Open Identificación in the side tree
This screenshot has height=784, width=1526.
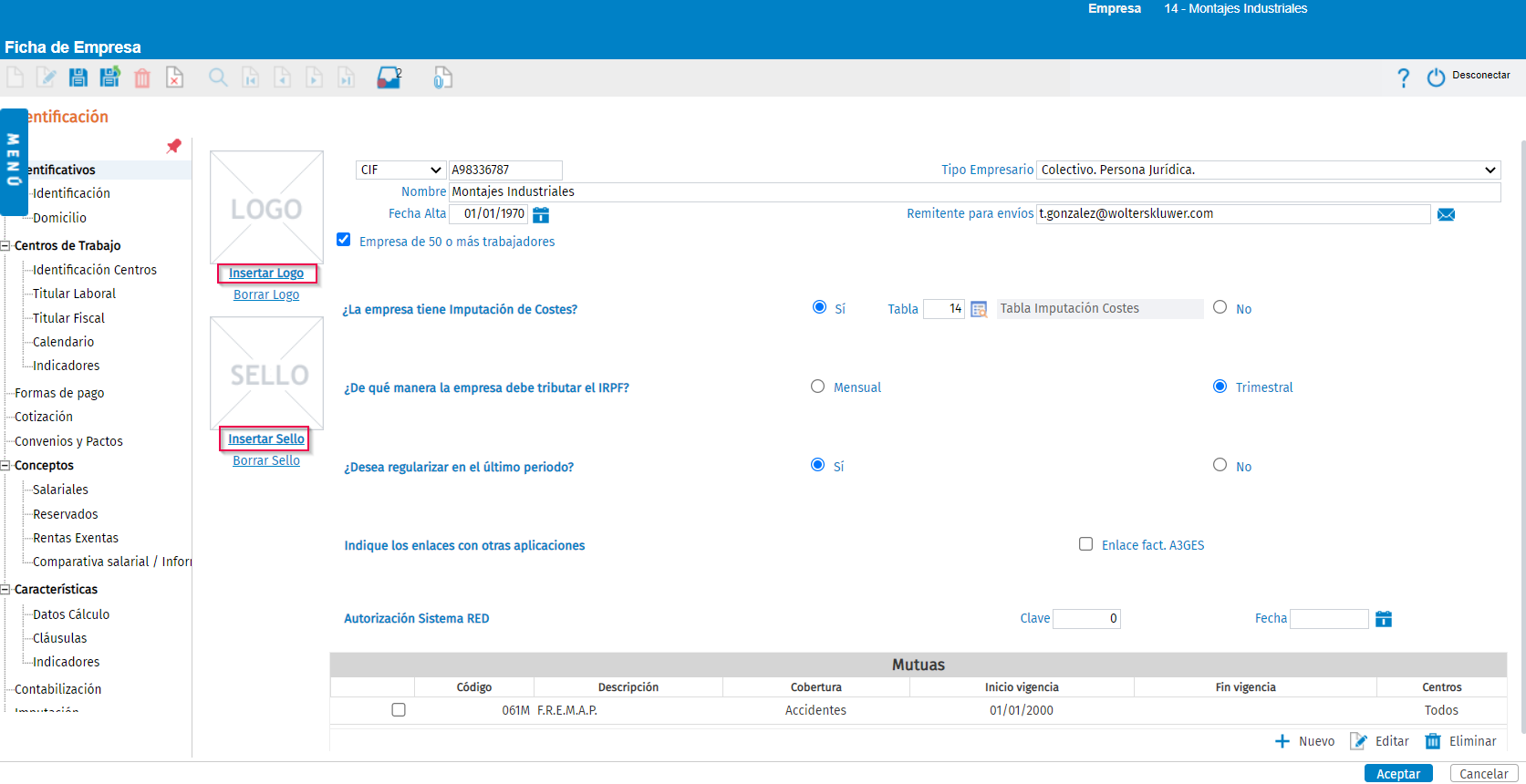click(x=71, y=193)
